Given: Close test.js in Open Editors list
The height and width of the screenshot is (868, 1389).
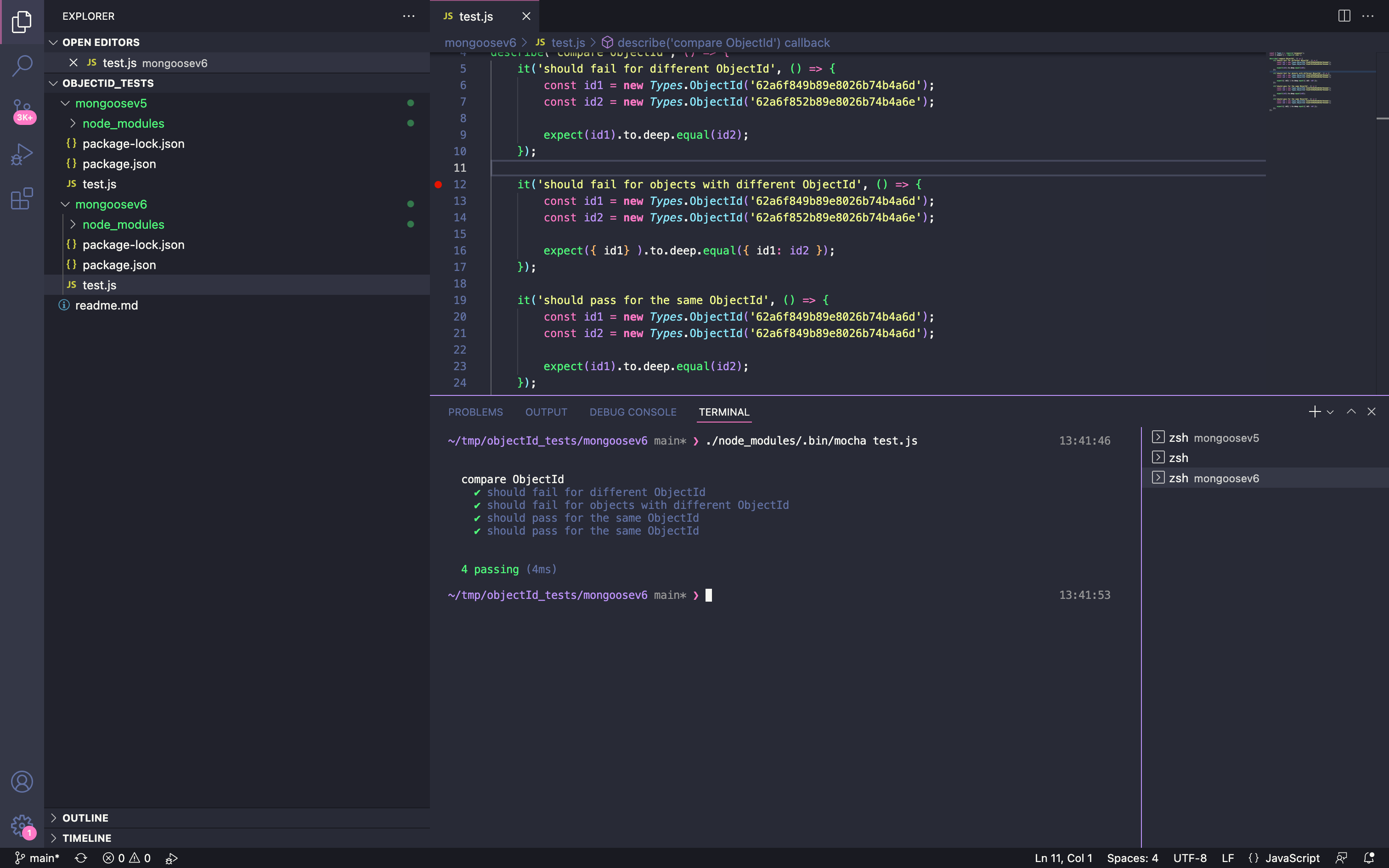Looking at the screenshot, I should point(73,62).
